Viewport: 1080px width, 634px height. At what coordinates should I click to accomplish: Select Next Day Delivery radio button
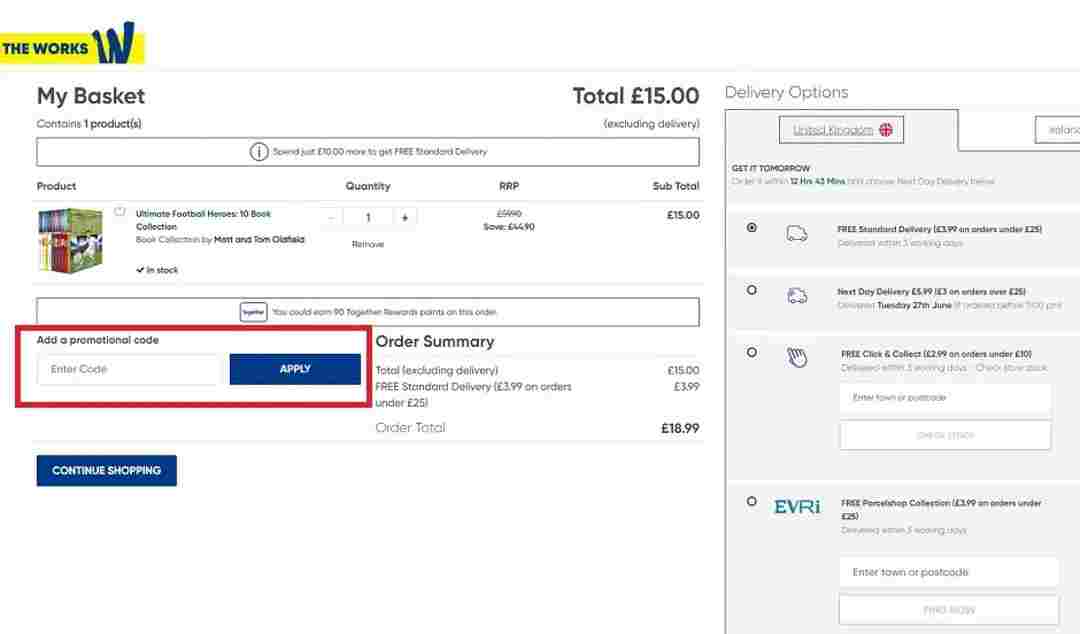(x=751, y=290)
